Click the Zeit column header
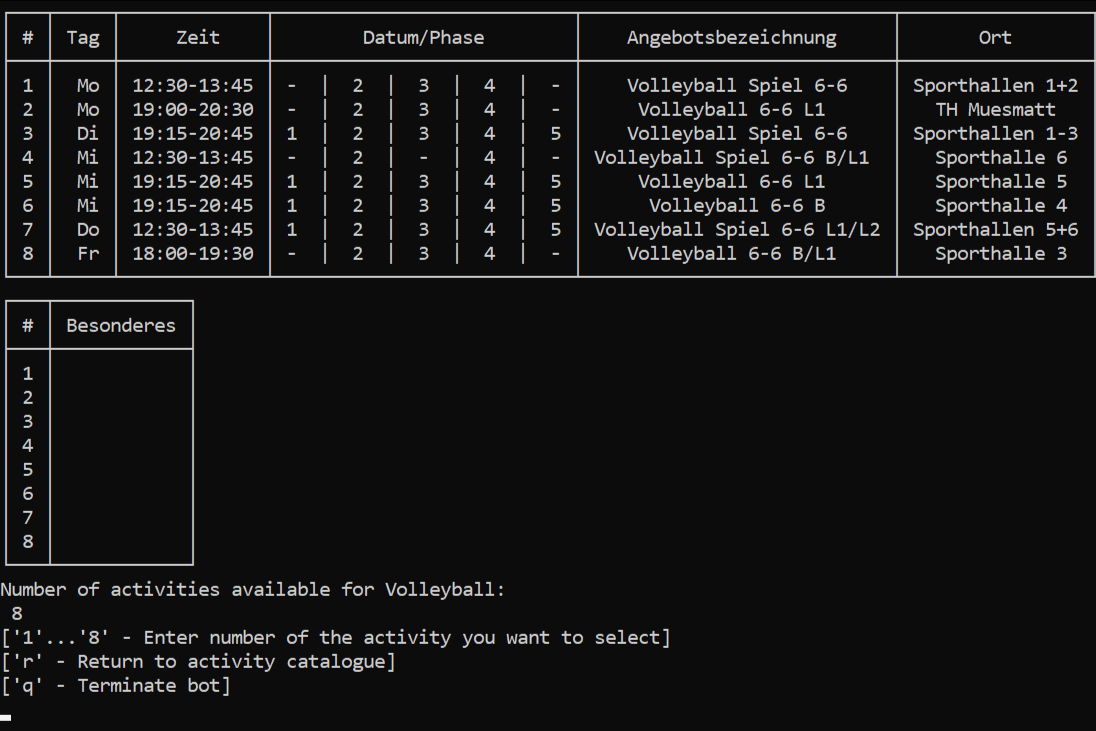 (198, 38)
